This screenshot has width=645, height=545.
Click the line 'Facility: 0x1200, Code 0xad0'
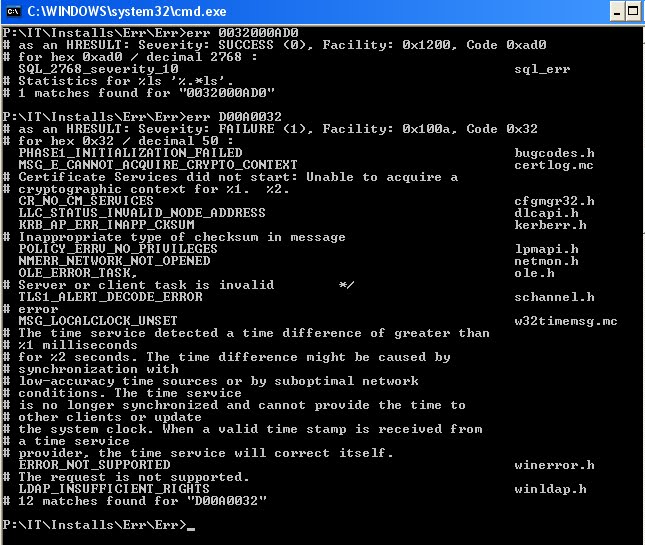(434, 45)
